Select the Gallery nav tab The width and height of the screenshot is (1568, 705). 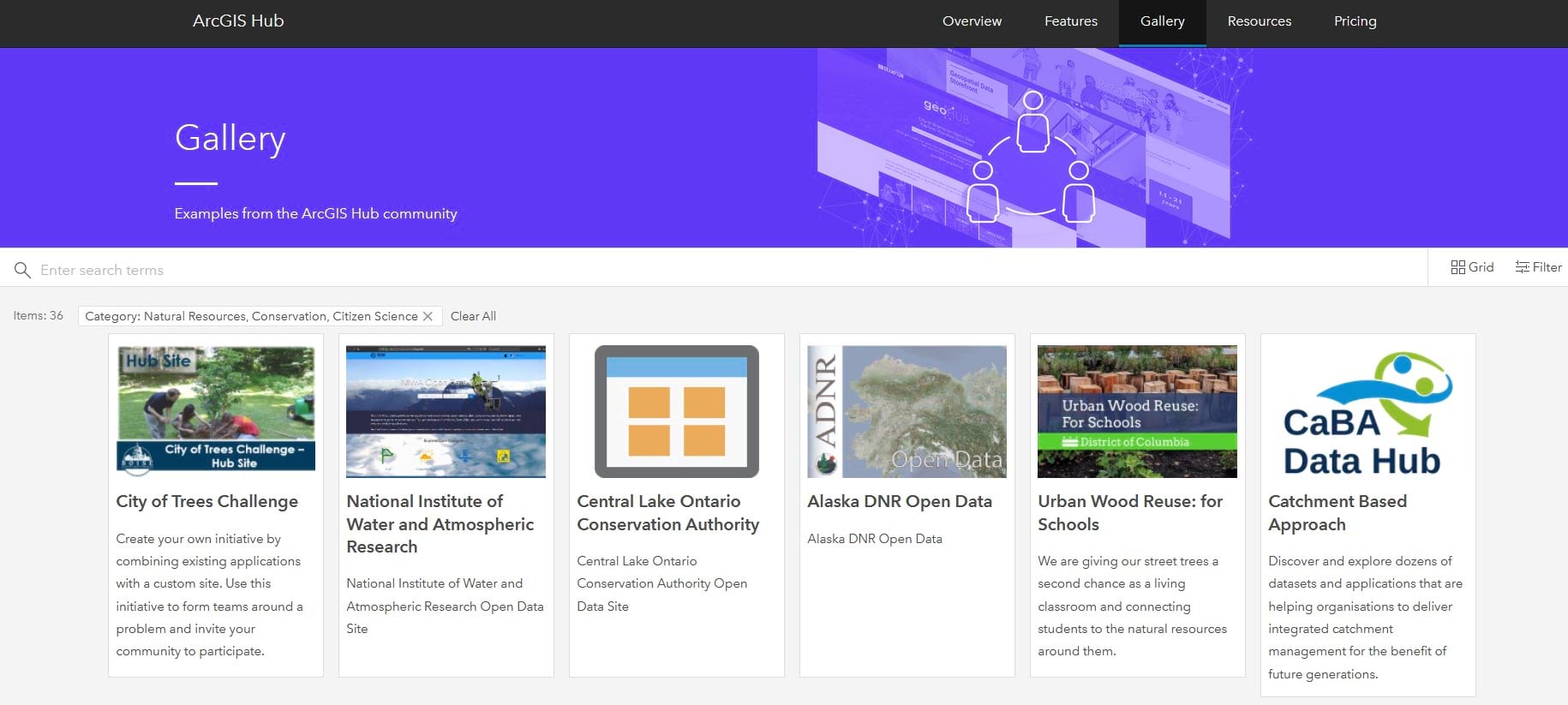click(x=1162, y=21)
